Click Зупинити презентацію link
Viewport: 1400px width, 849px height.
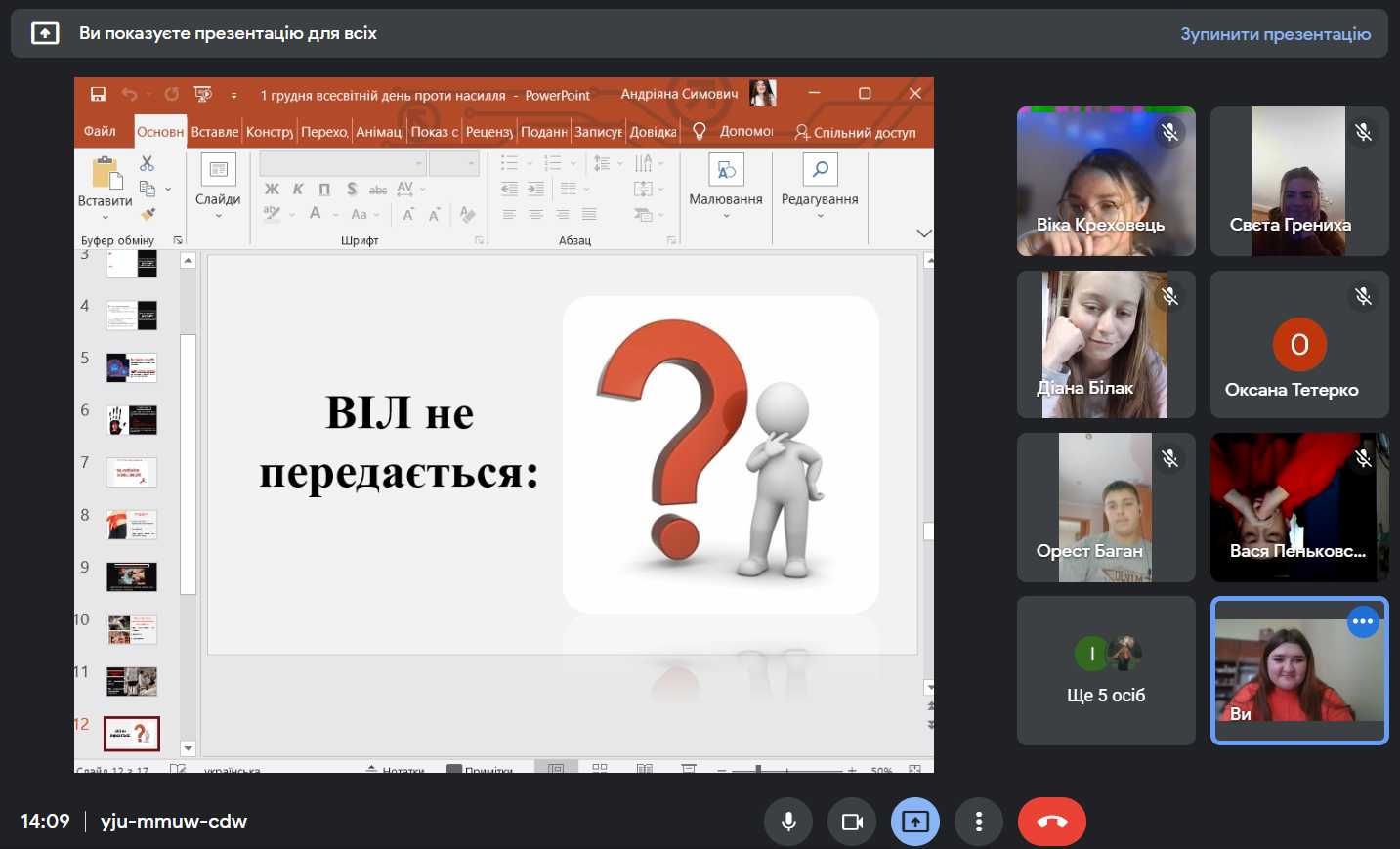[x=1275, y=34]
